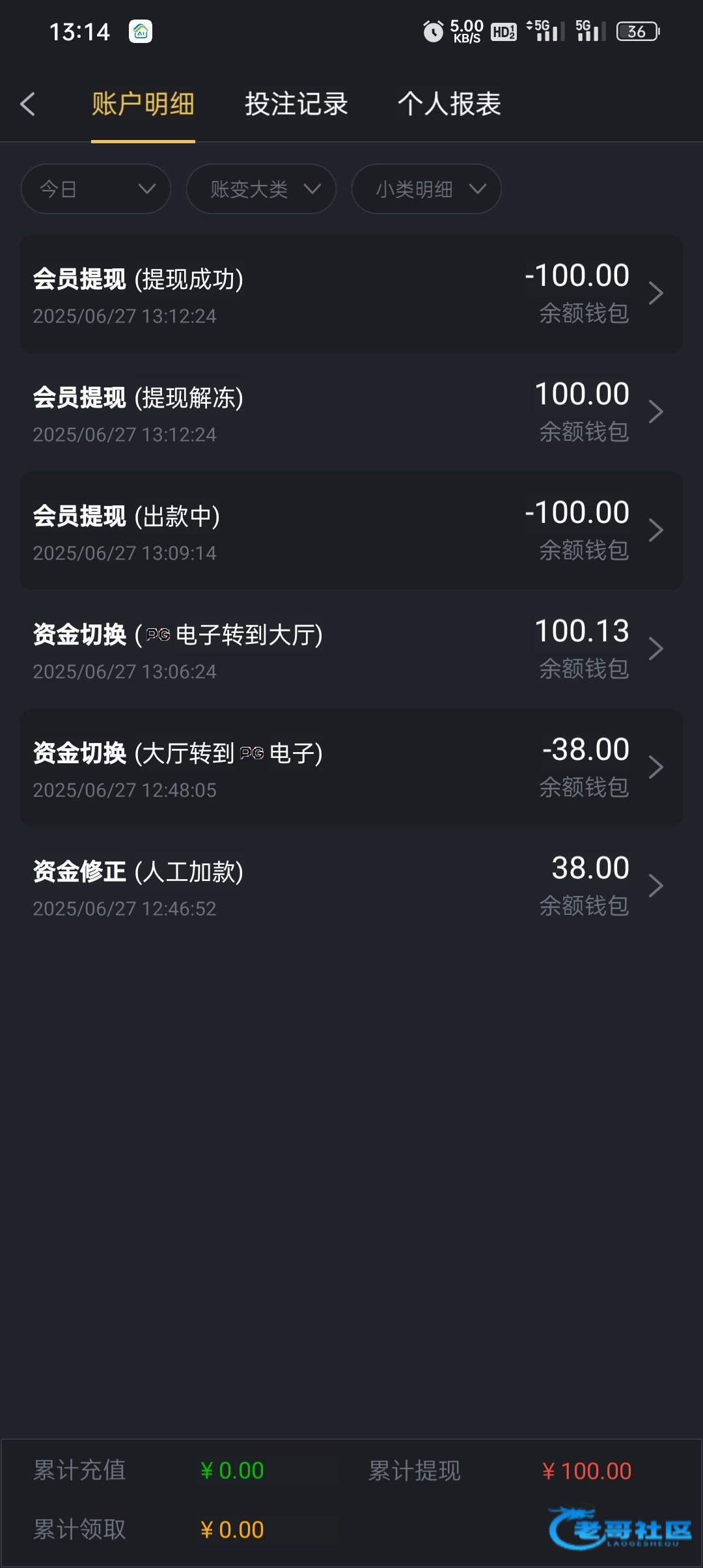Expand the 今日 date filter dropdown

pyautogui.click(x=96, y=189)
